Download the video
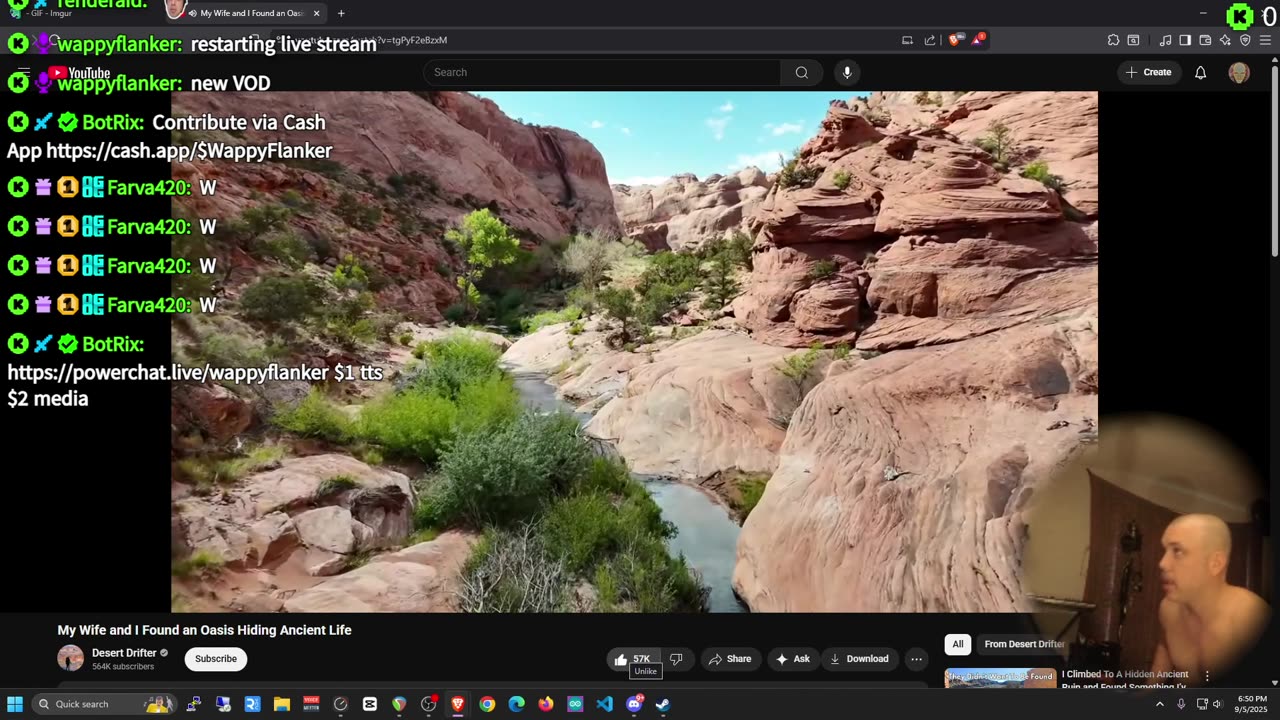The image size is (1280, 720). point(859,659)
